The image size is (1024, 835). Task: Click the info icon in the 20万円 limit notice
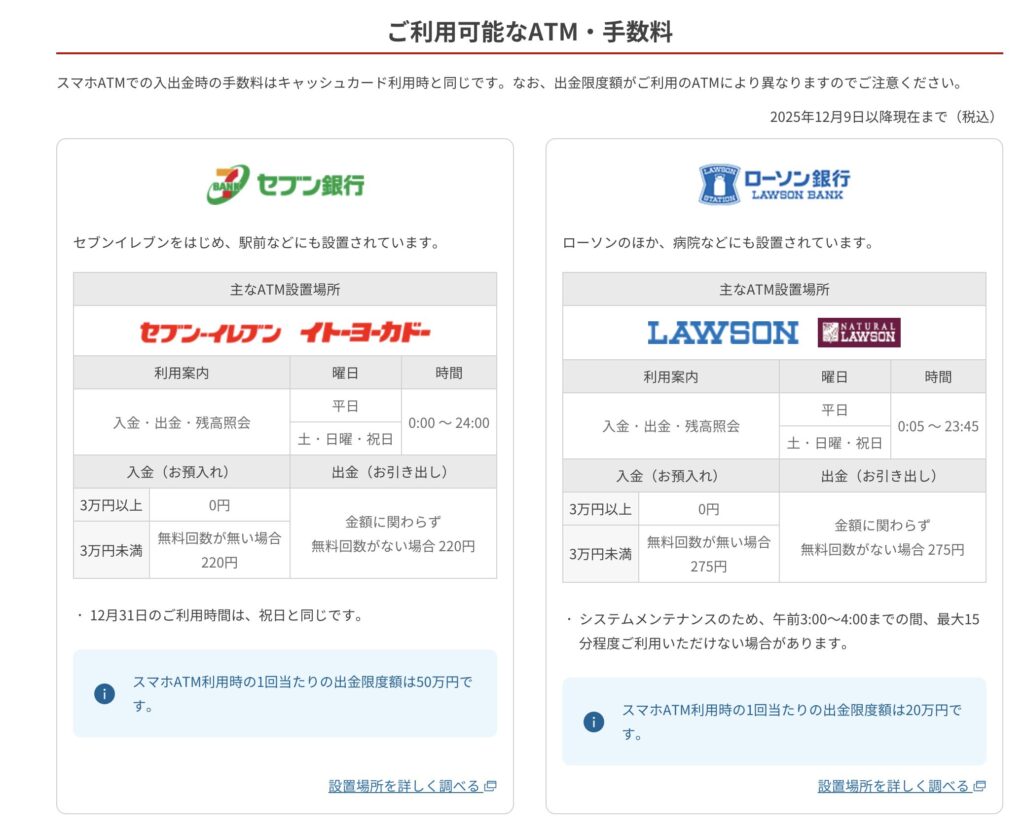click(593, 722)
